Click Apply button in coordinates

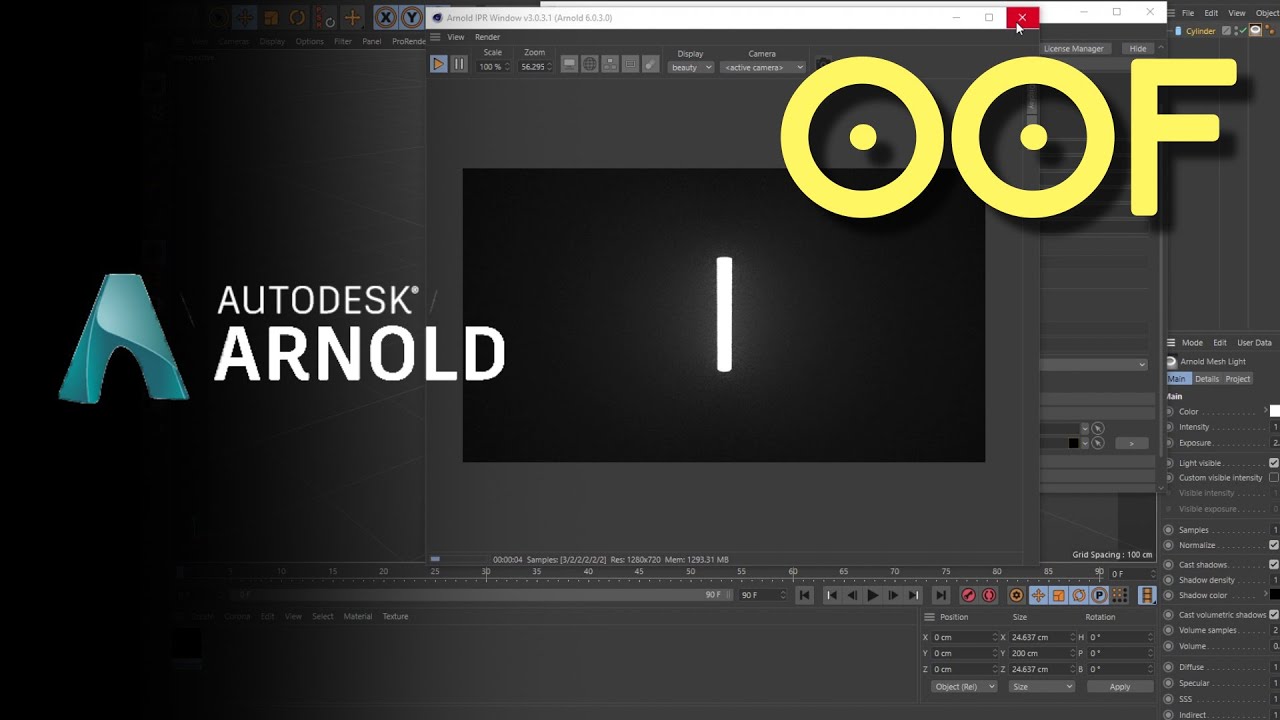click(x=1119, y=687)
